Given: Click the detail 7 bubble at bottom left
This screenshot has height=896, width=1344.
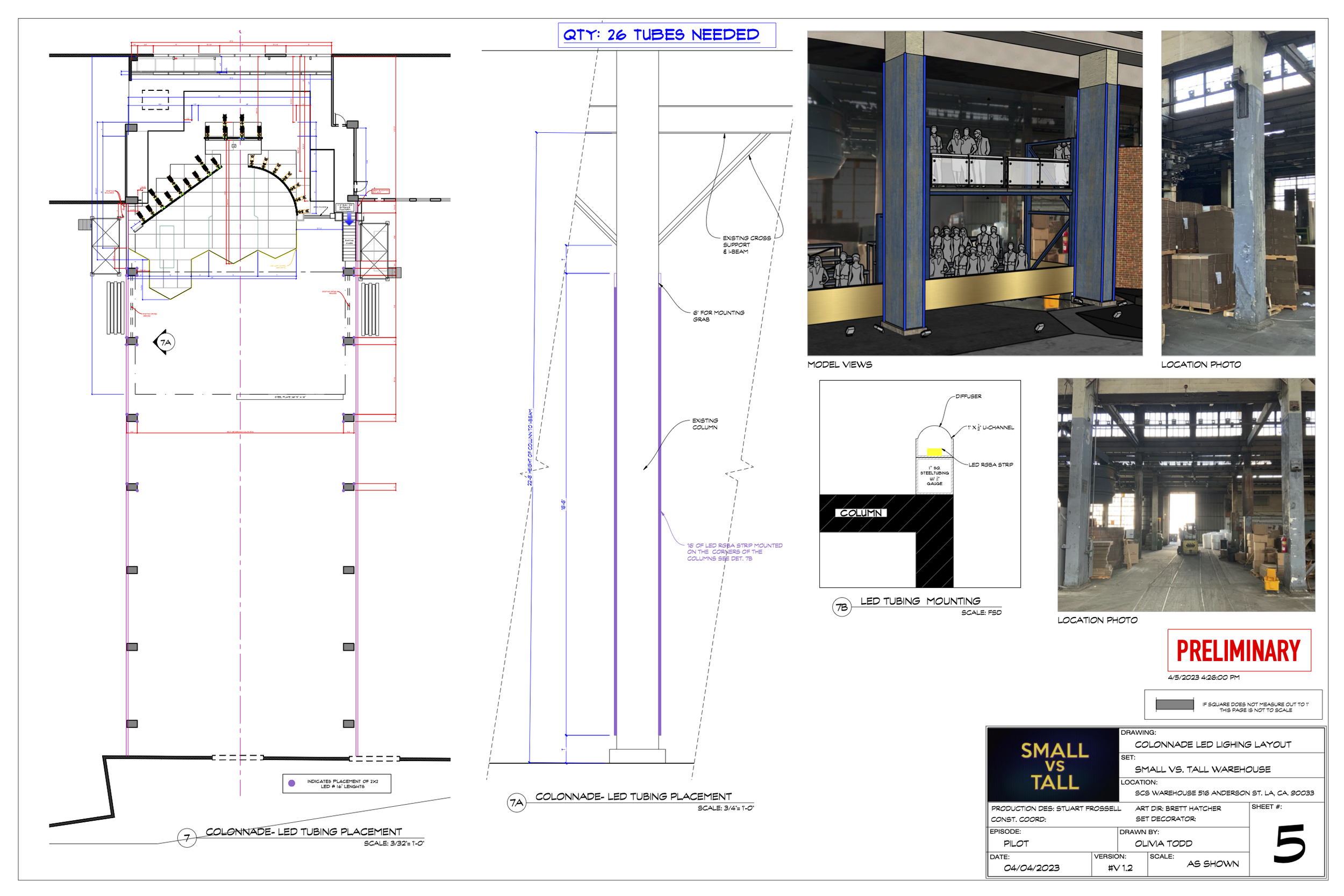Looking at the screenshot, I should [187, 838].
